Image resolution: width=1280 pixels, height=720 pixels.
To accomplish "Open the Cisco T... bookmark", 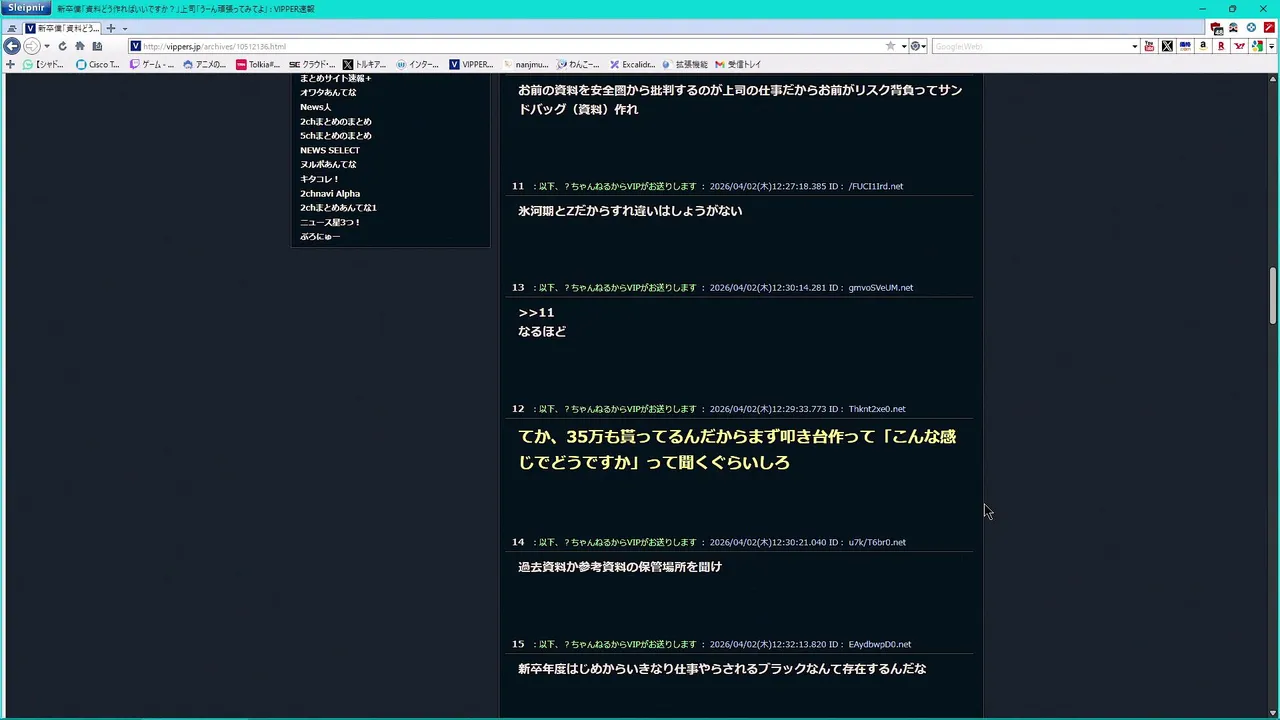I will point(97,64).
